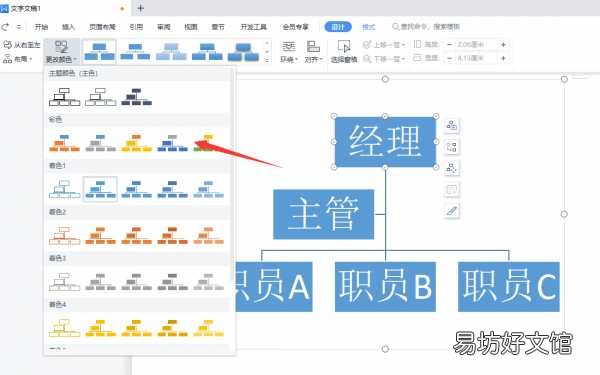Expand the SmartArt styles gallery more arrow
The height and width of the screenshot is (375, 600).
coord(267,60)
